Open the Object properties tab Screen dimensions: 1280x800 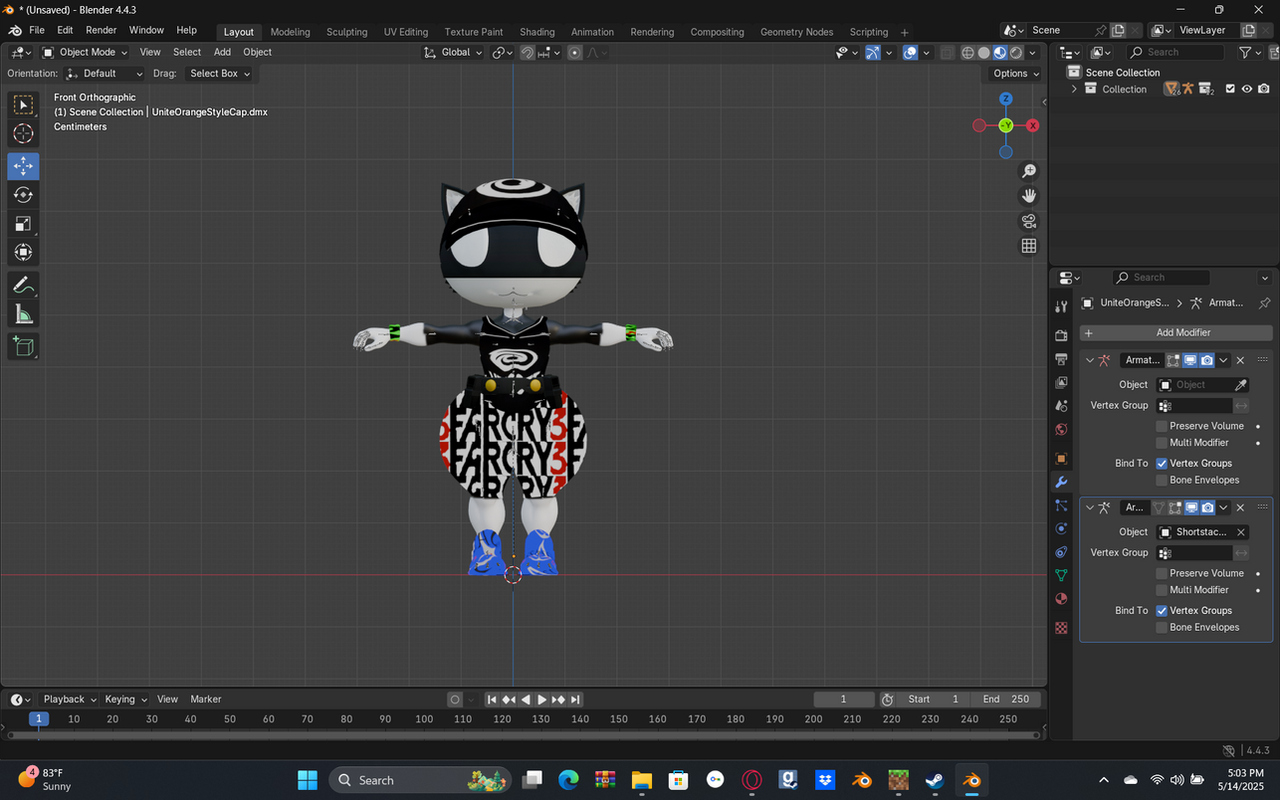(x=1062, y=459)
